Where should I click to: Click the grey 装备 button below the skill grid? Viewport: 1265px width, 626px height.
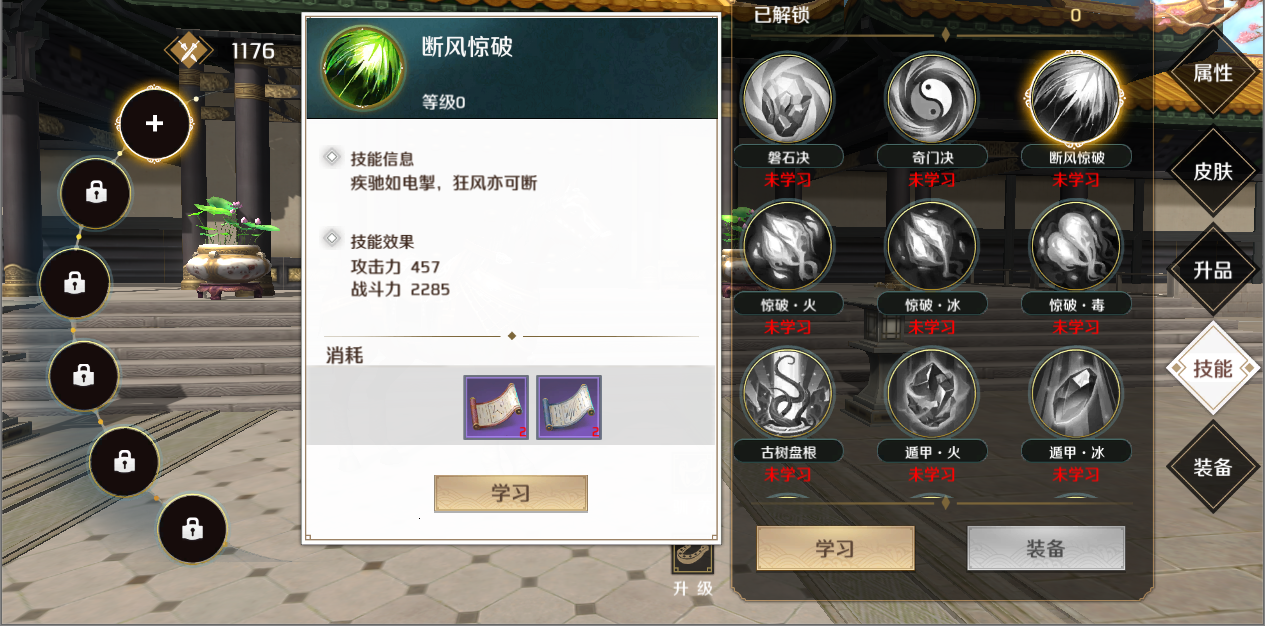pyautogui.click(x=1046, y=549)
